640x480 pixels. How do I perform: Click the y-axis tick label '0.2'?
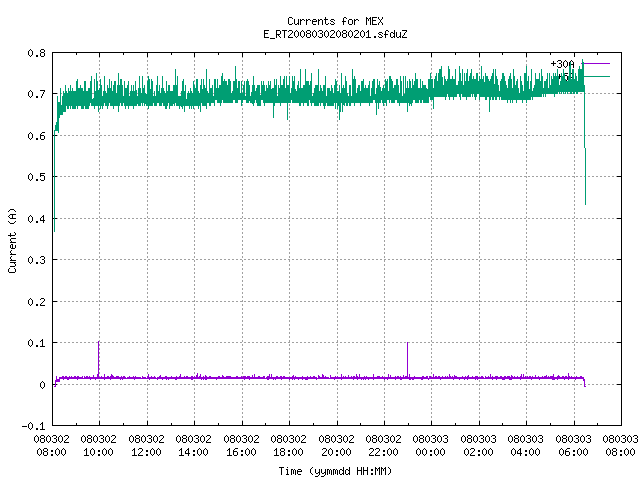[37, 302]
